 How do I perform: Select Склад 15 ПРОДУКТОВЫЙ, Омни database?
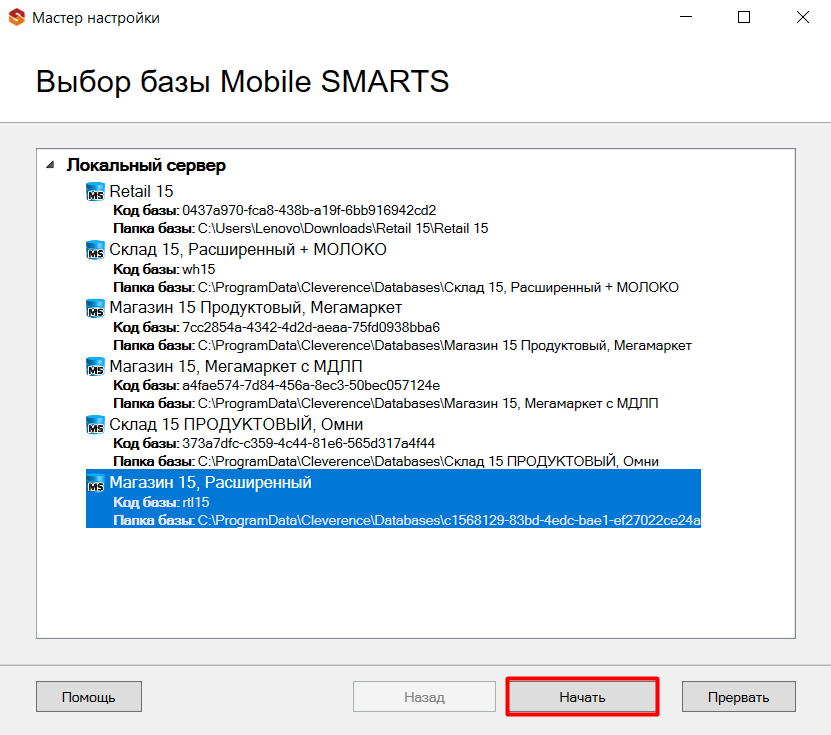[x=236, y=424]
